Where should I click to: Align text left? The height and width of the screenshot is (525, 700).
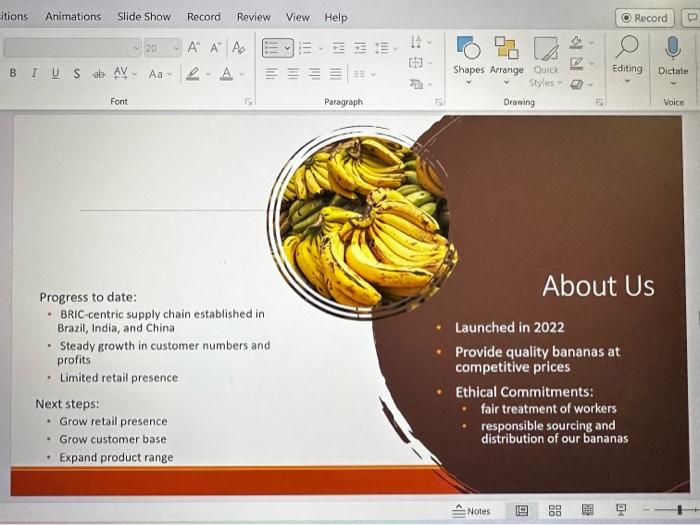coord(271,74)
